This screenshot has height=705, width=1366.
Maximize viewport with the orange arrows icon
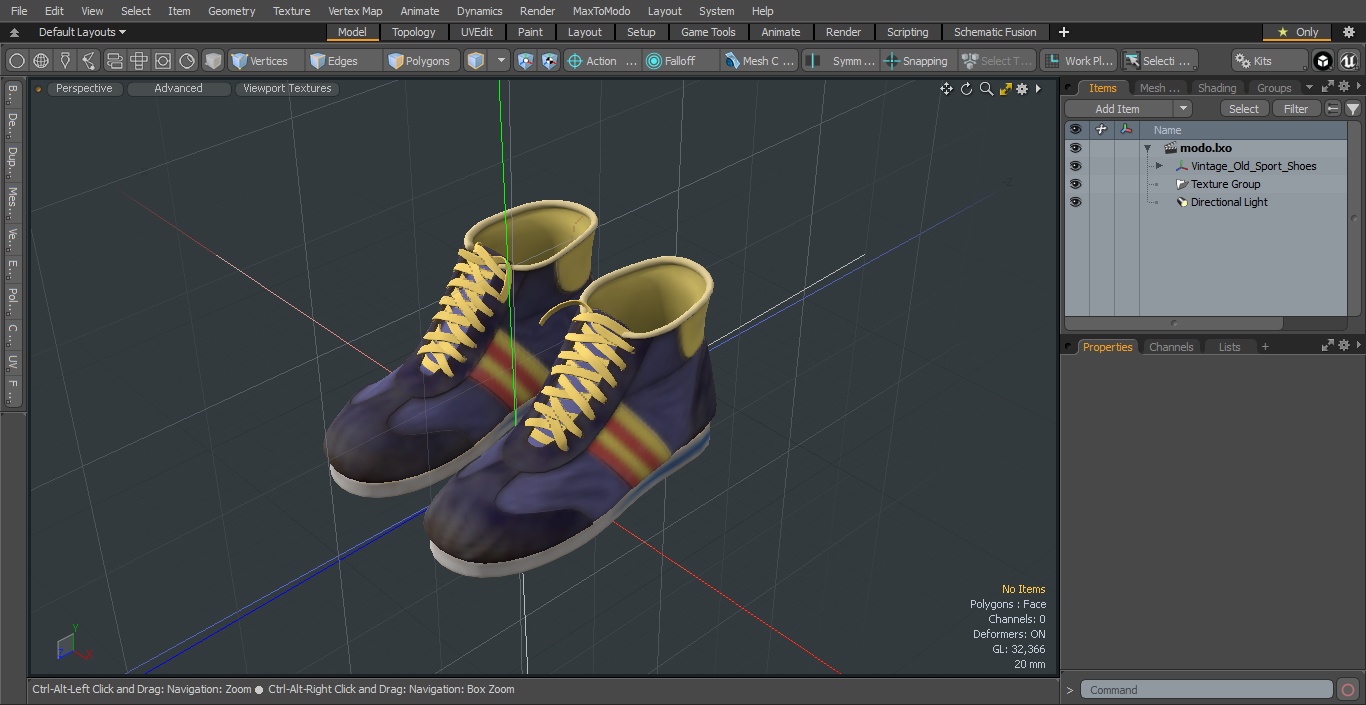pos(1006,89)
